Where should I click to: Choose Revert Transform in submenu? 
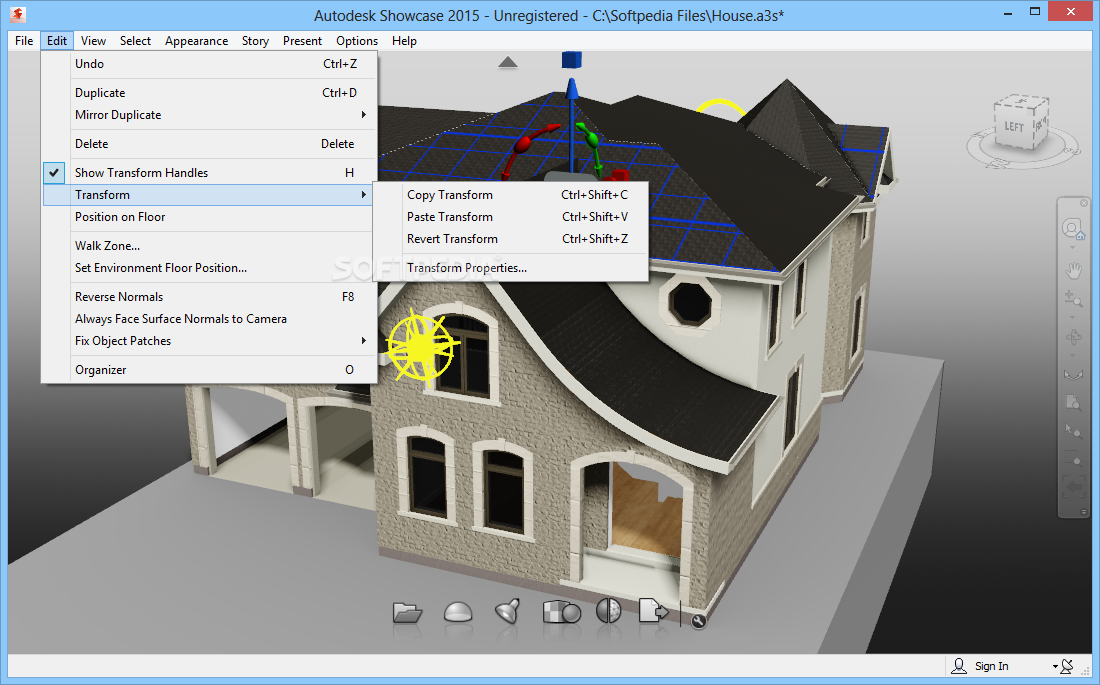tap(510, 239)
